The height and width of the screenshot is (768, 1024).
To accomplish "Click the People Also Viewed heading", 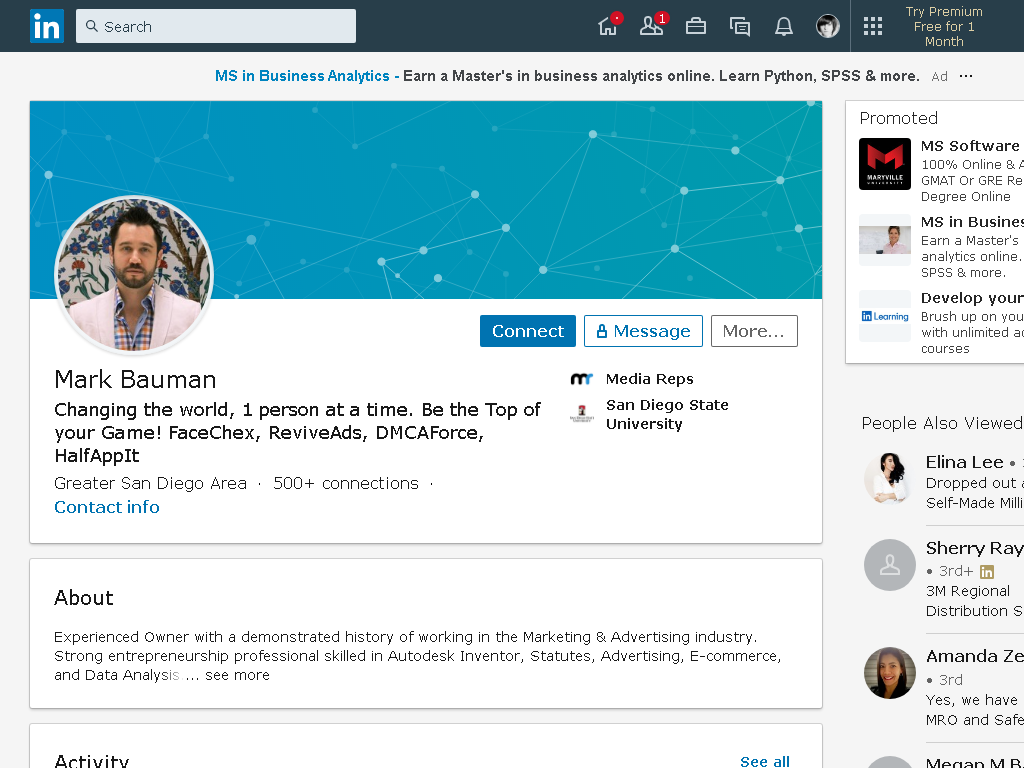I will coord(942,423).
